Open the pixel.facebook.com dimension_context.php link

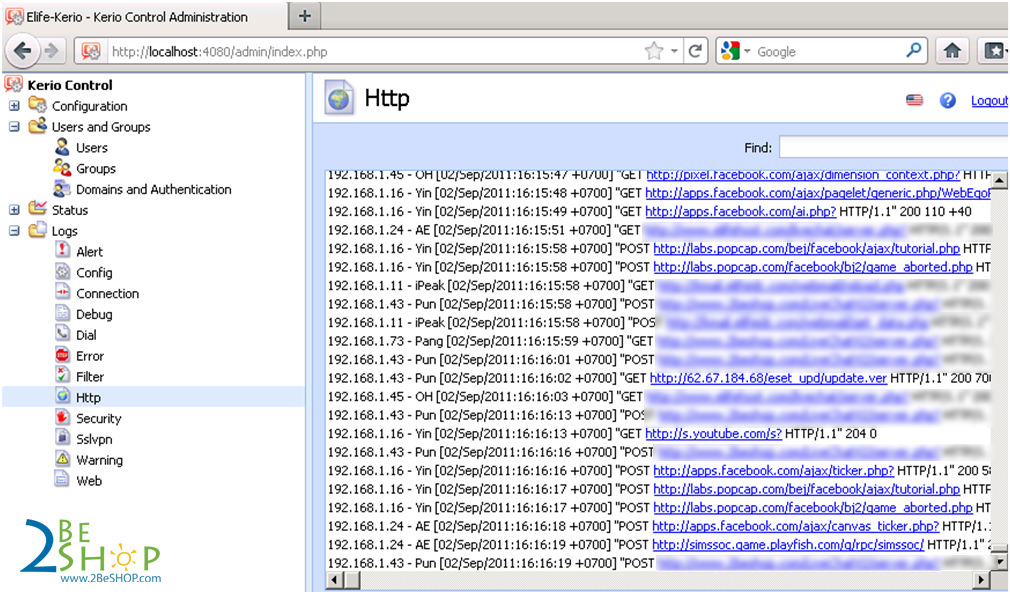pos(803,175)
